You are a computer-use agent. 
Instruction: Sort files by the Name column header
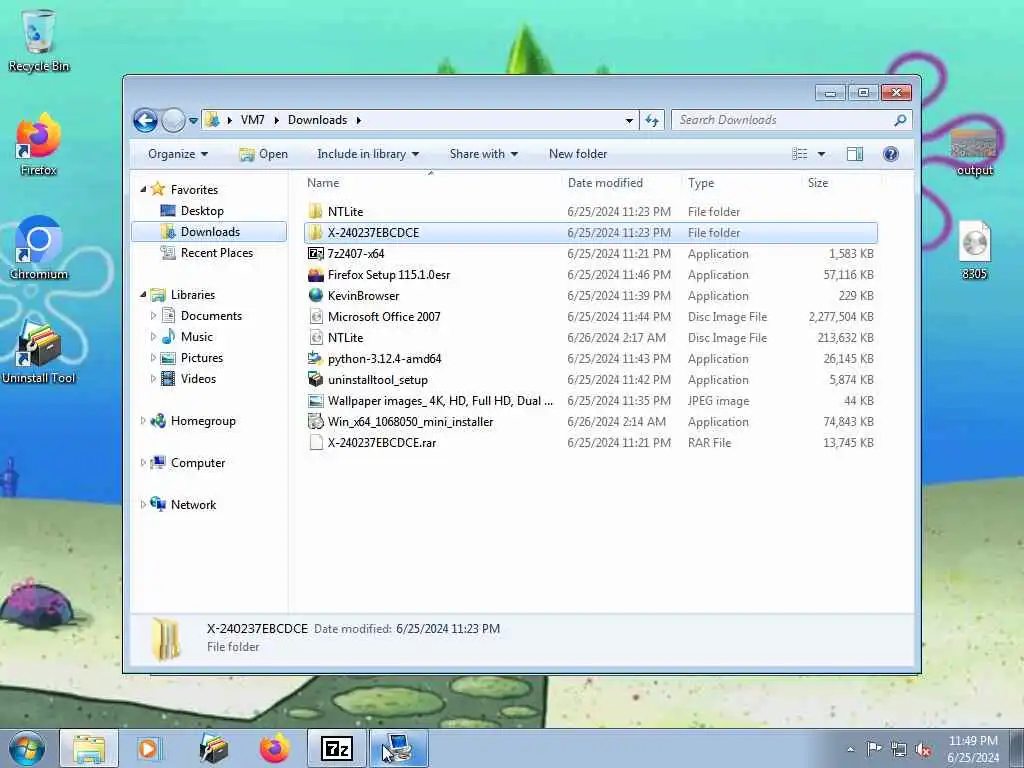point(431,183)
